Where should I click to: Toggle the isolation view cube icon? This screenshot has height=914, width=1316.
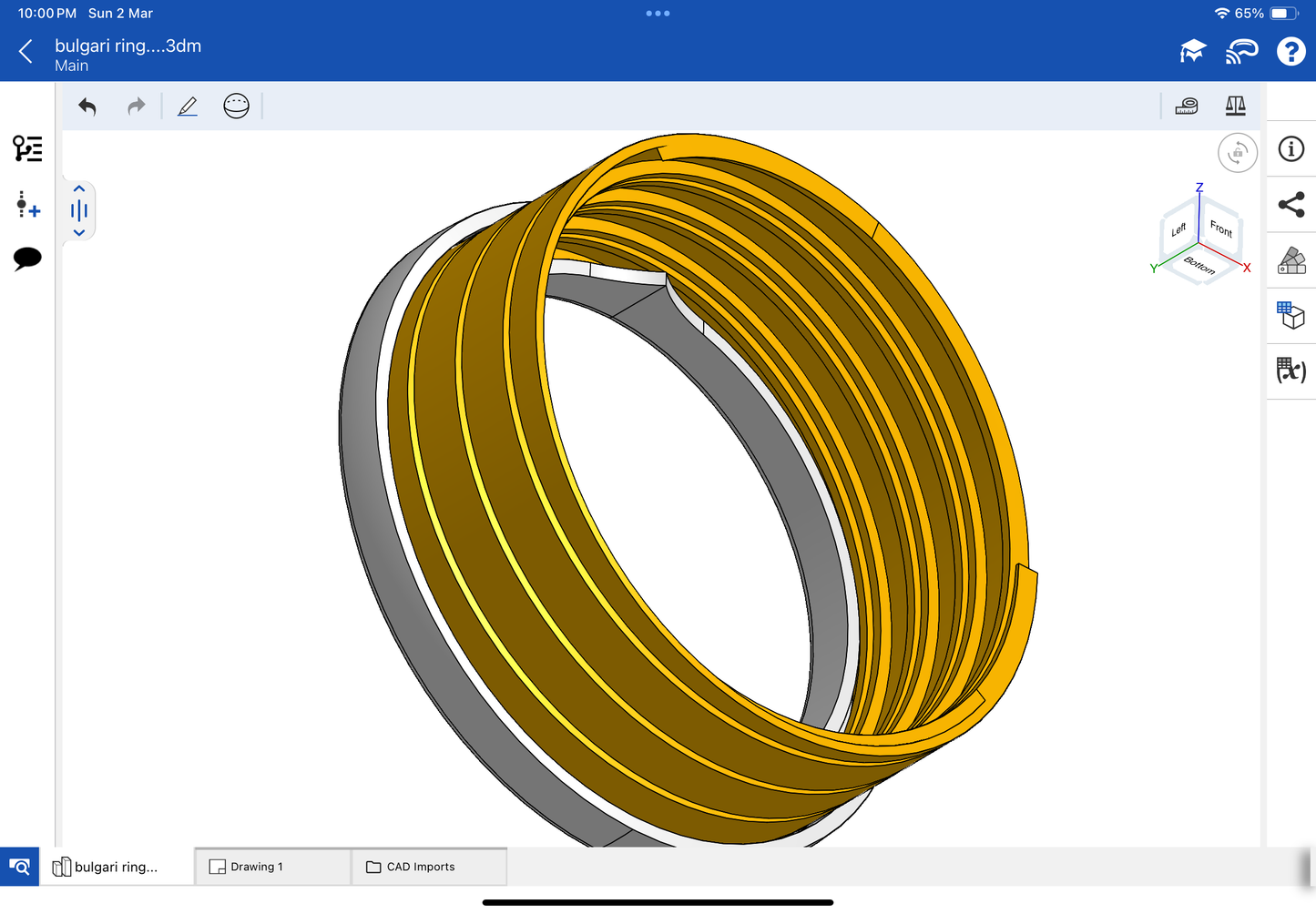pos(1290,316)
